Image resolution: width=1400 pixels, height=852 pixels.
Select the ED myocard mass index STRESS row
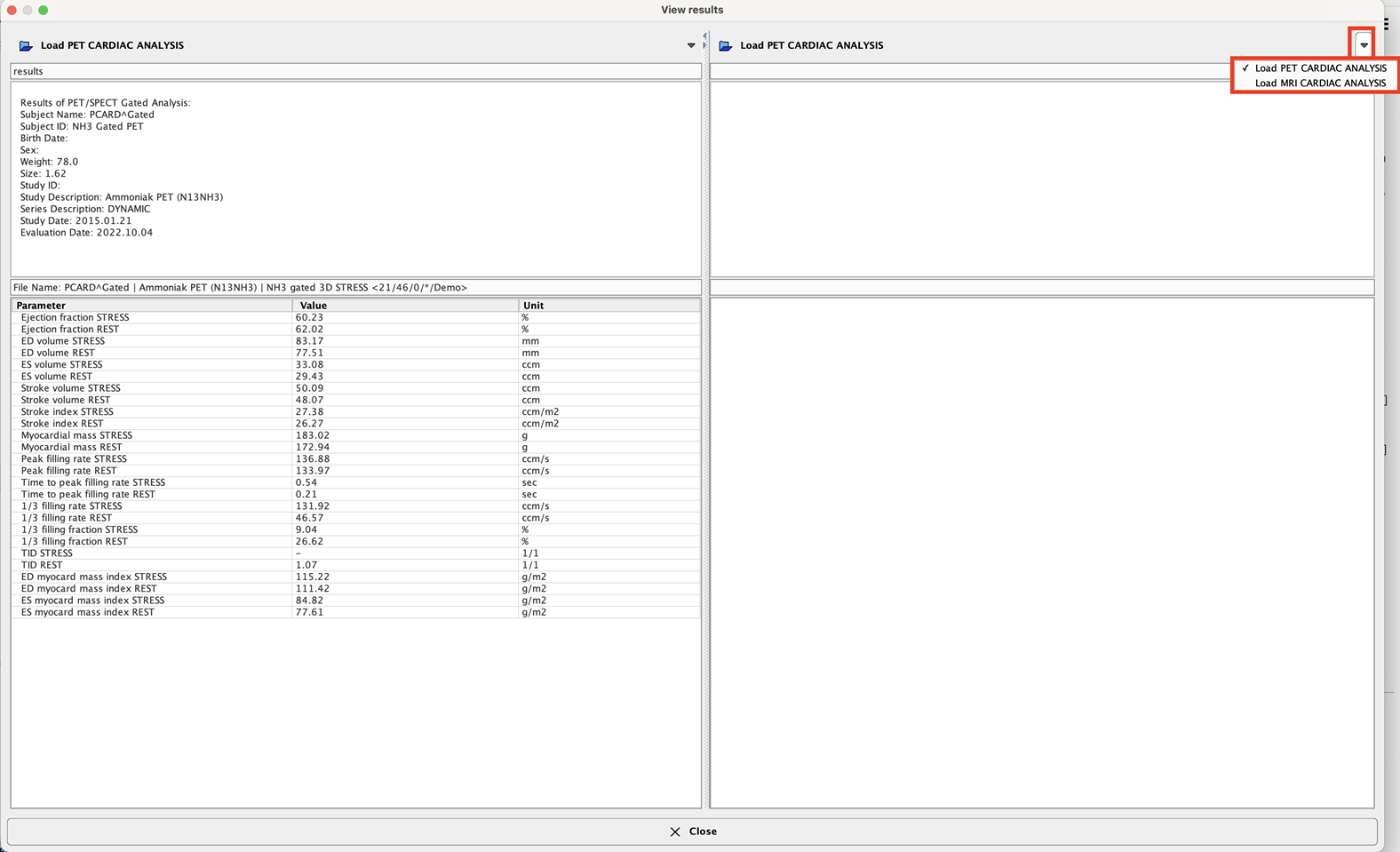[355, 577]
